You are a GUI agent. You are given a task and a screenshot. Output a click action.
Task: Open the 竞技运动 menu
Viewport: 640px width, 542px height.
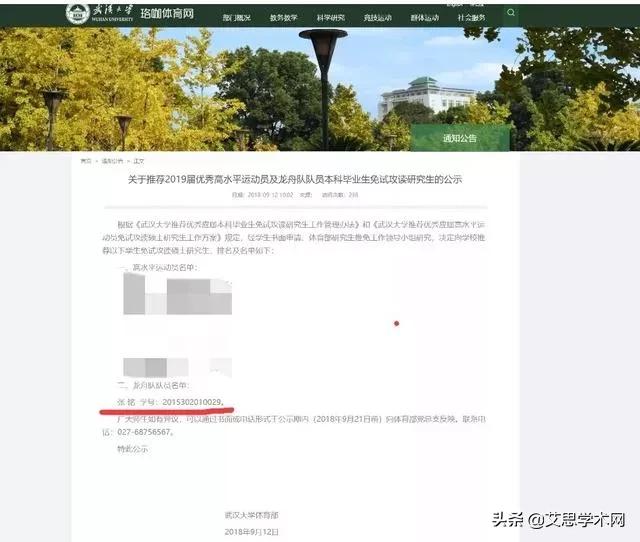[378, 18]
